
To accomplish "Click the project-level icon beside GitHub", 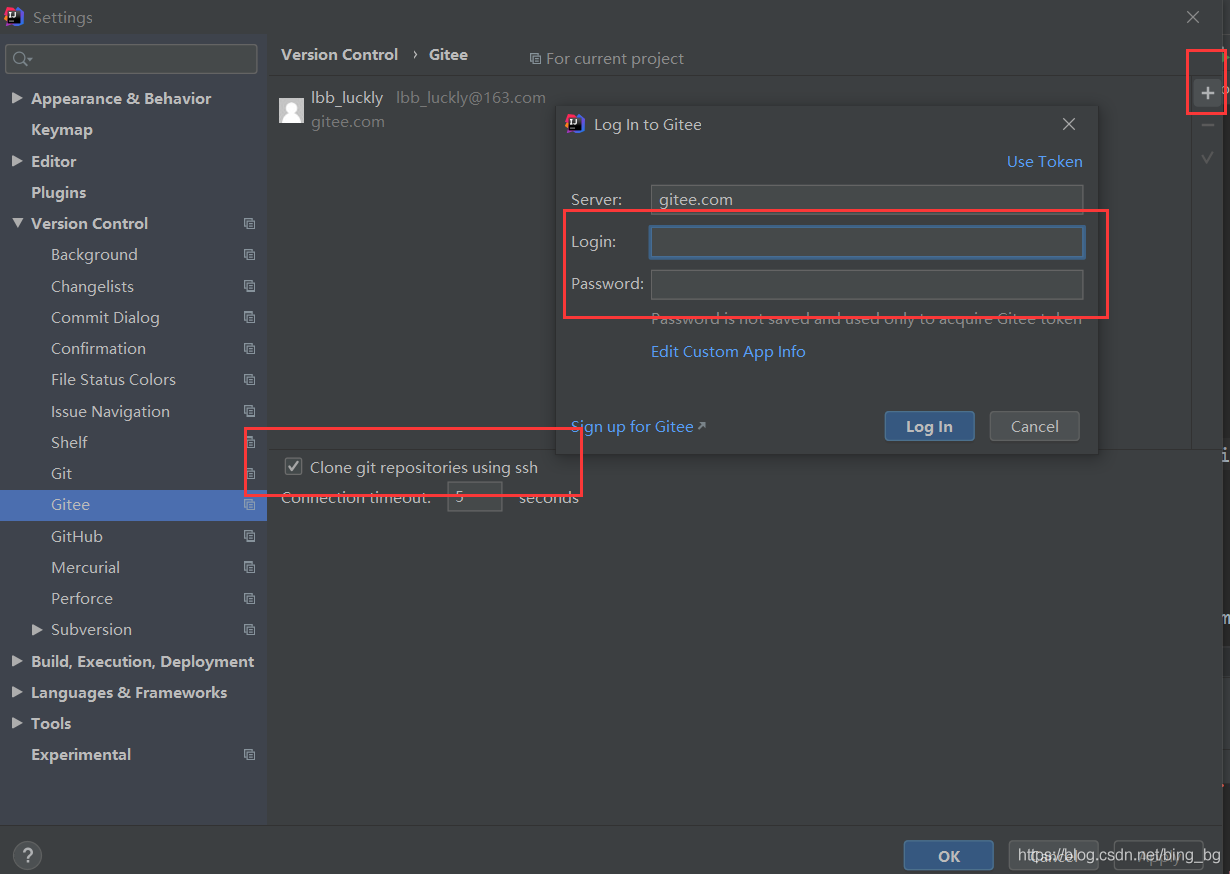I will click(249, 536).
